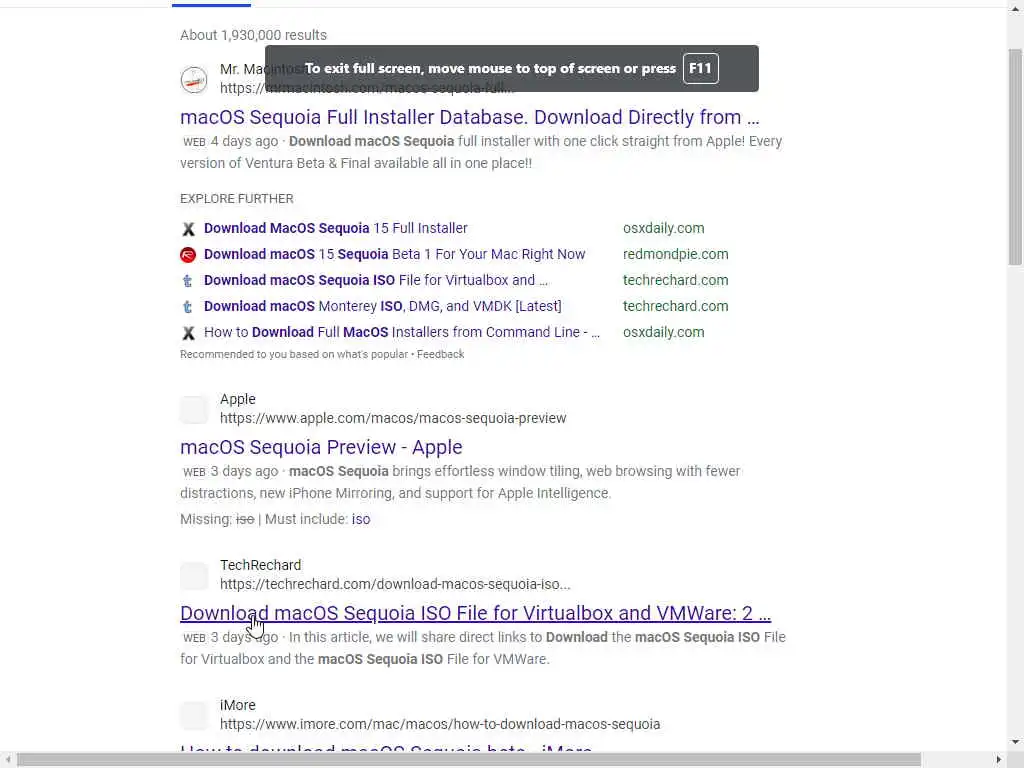Click techrechard icon beside the Monterey ISO suggestion
Viewport: 1024px width, 768px height.
pyautogui.click(x=188, y=307)
